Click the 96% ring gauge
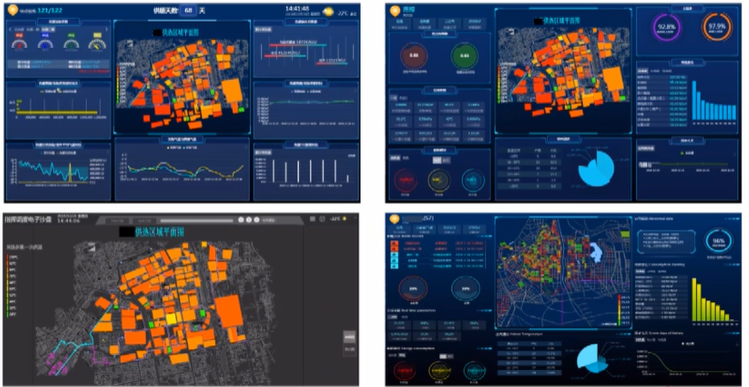The width and height of the screenshot is (749, 387). coord(718,241)
